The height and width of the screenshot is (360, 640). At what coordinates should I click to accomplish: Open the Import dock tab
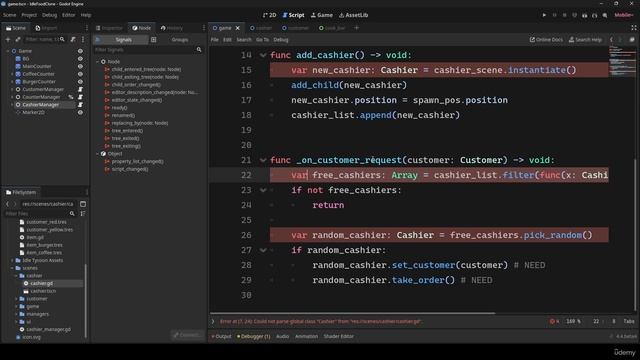[x=46, y=28]
